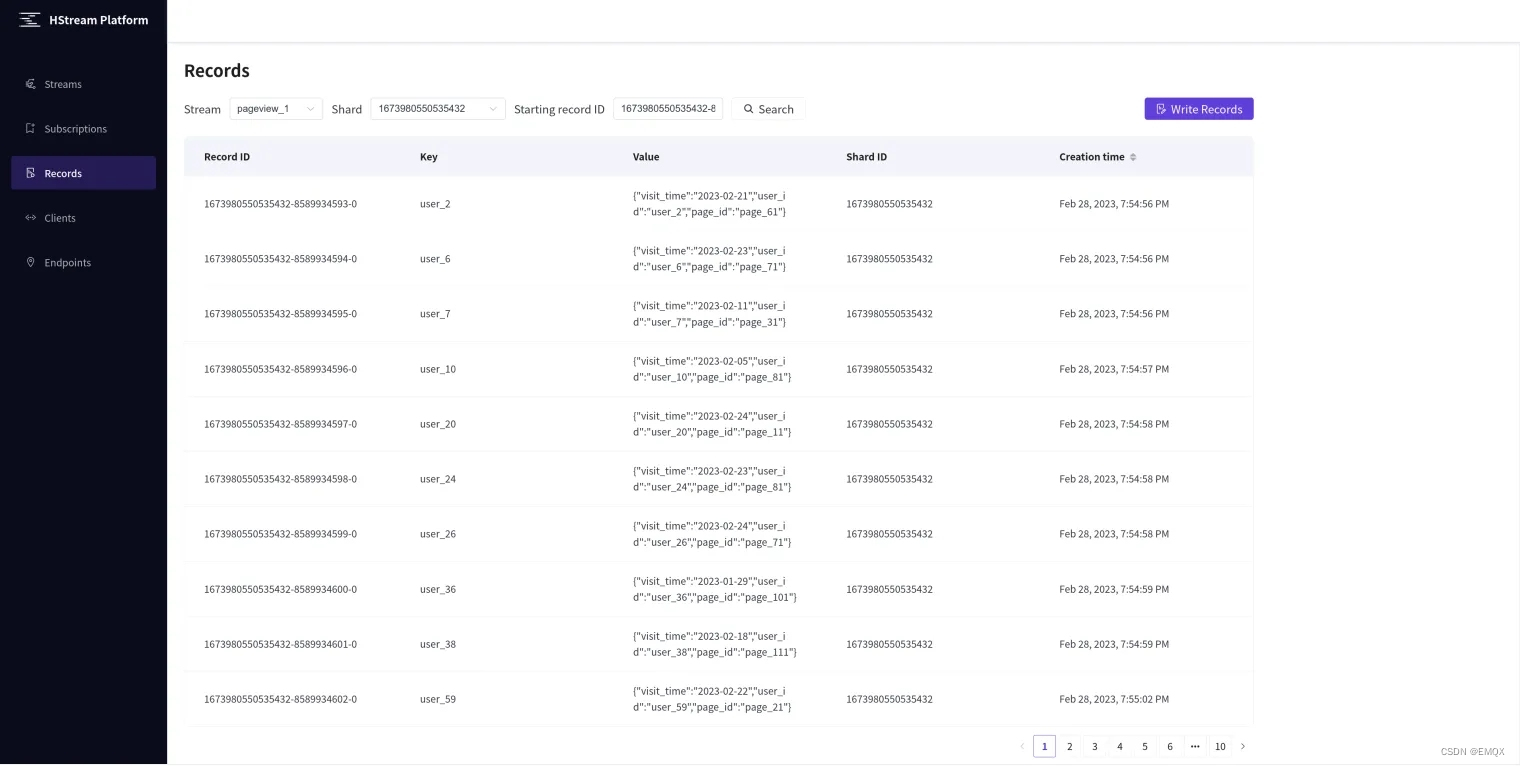Navigate to the Endpoints section
This screenshot has width=1520, height=766.
tap(66, 262)
